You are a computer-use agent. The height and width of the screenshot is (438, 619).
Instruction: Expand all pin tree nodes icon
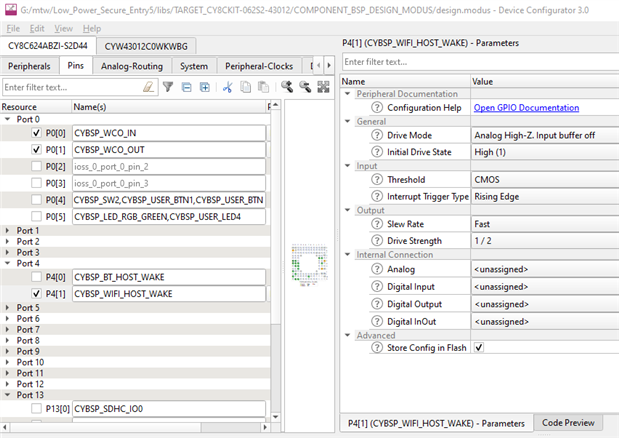coord(204,87)
